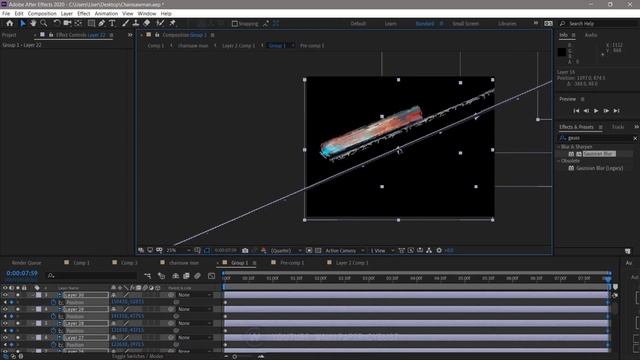Select the Rotation tool
This screenshot has height=360, width=640.
click(x=57, y=24)
